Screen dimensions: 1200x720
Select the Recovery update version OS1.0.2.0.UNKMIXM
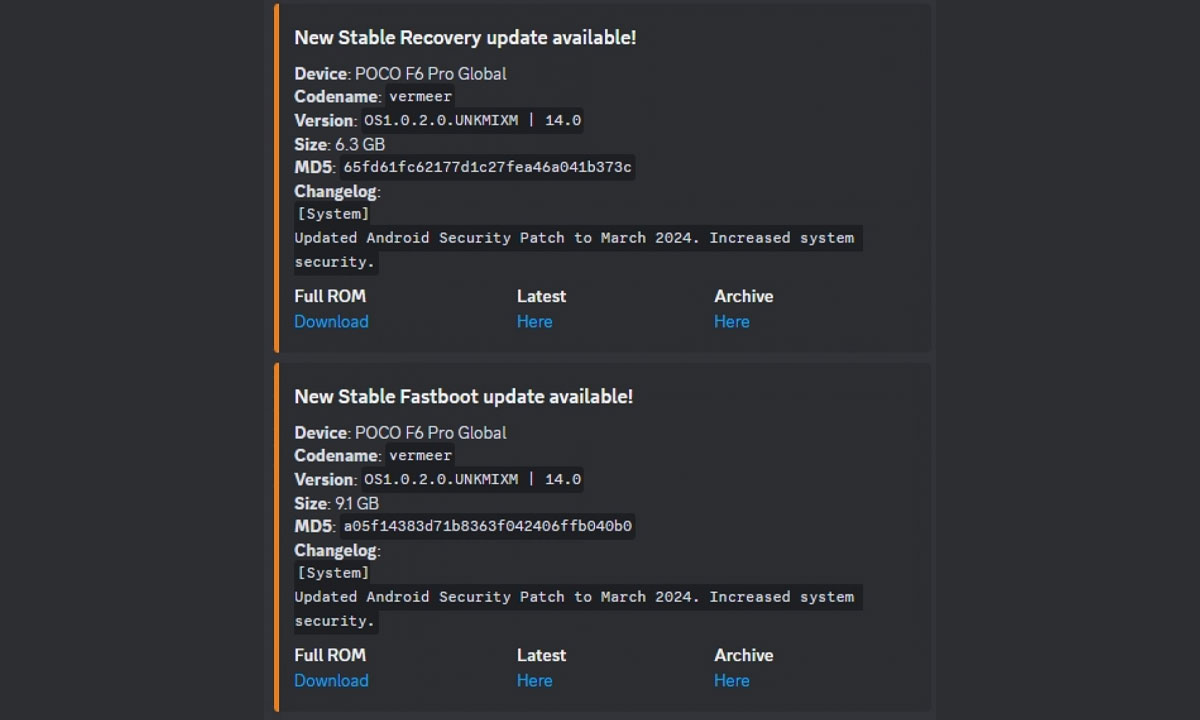441,121
